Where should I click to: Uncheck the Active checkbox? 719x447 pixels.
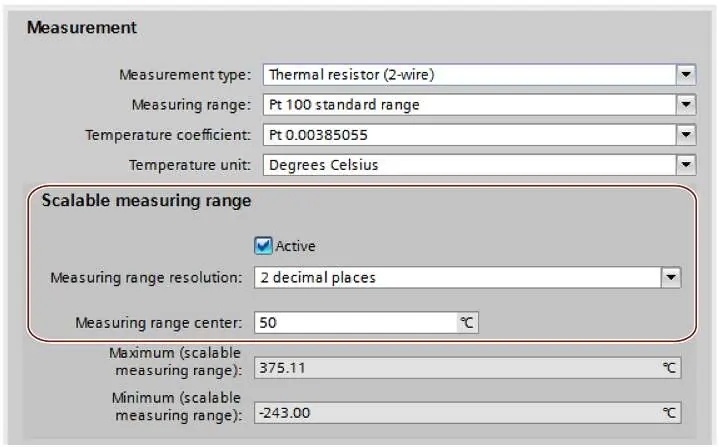(263, 246)
